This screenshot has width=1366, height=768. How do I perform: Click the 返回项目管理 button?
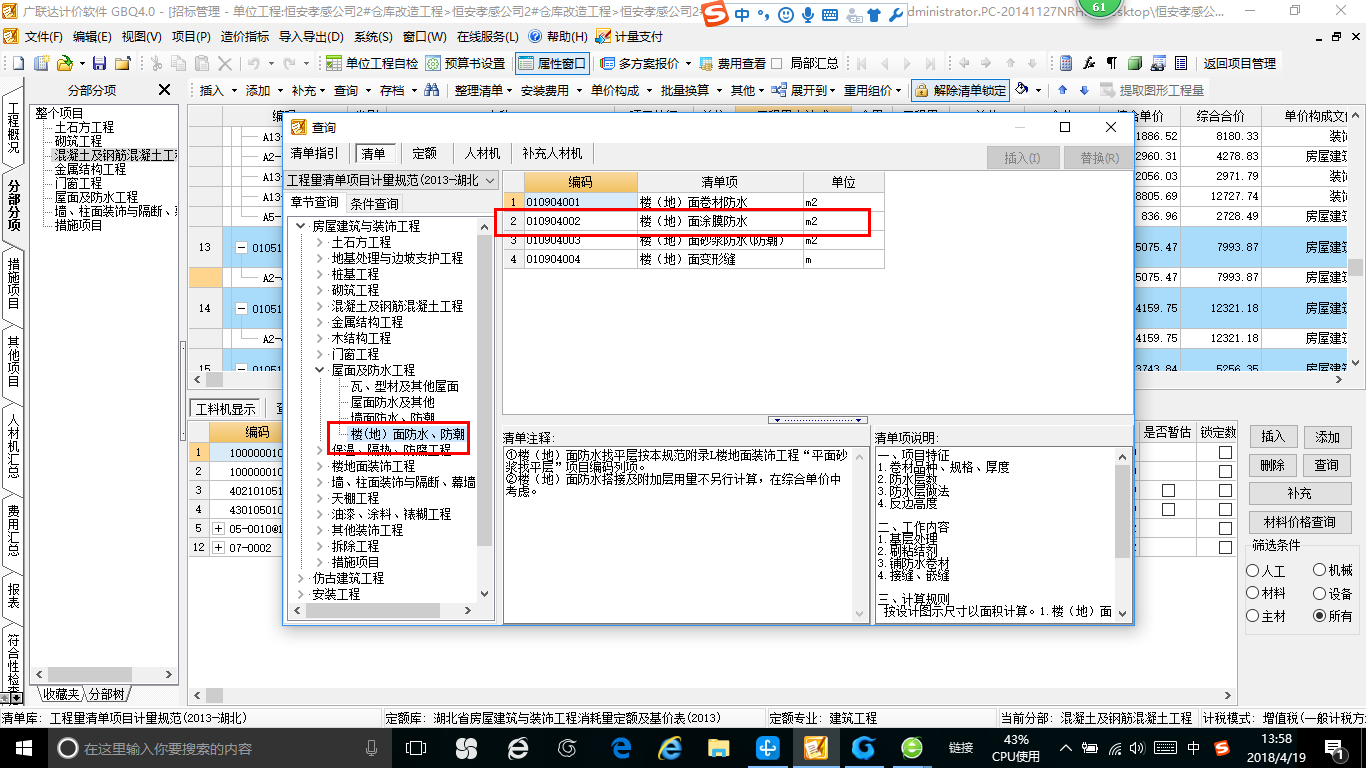(1239, 63)
